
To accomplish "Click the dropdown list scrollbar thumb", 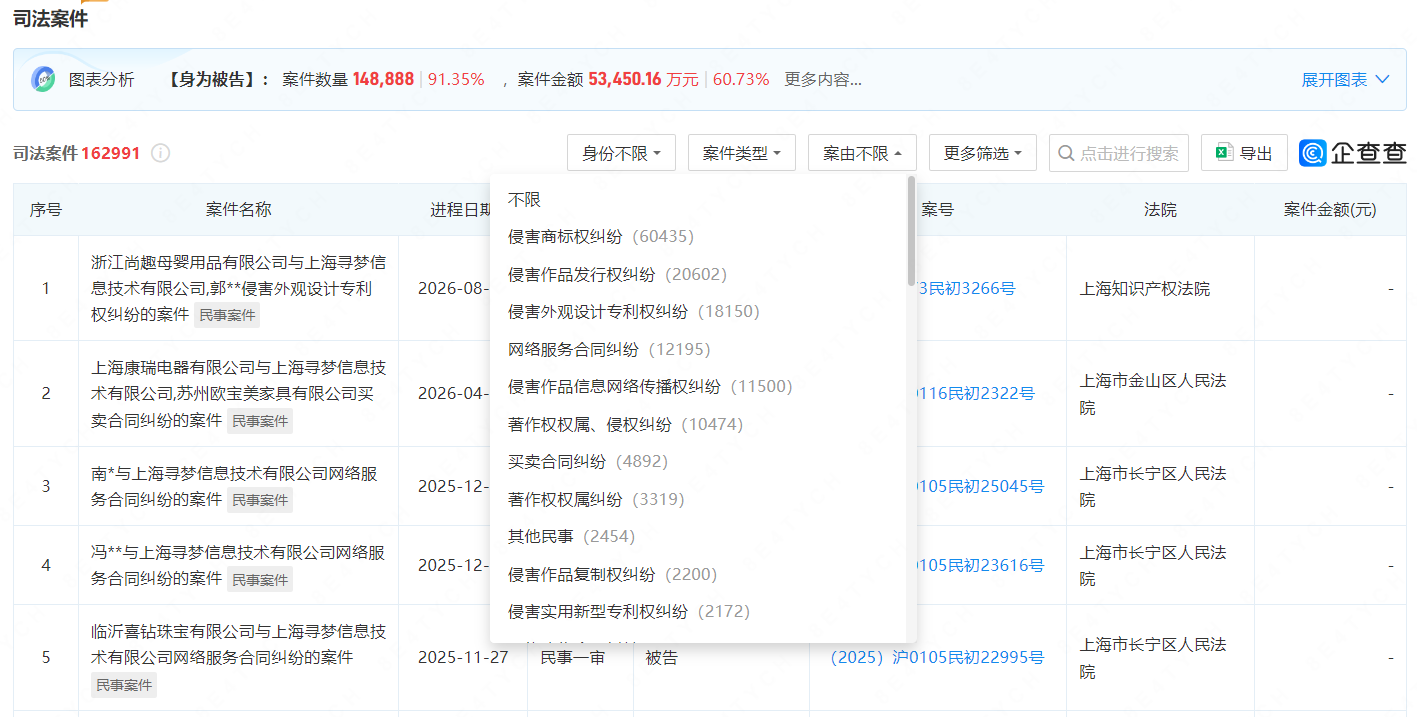I will [x=910, y=230].
